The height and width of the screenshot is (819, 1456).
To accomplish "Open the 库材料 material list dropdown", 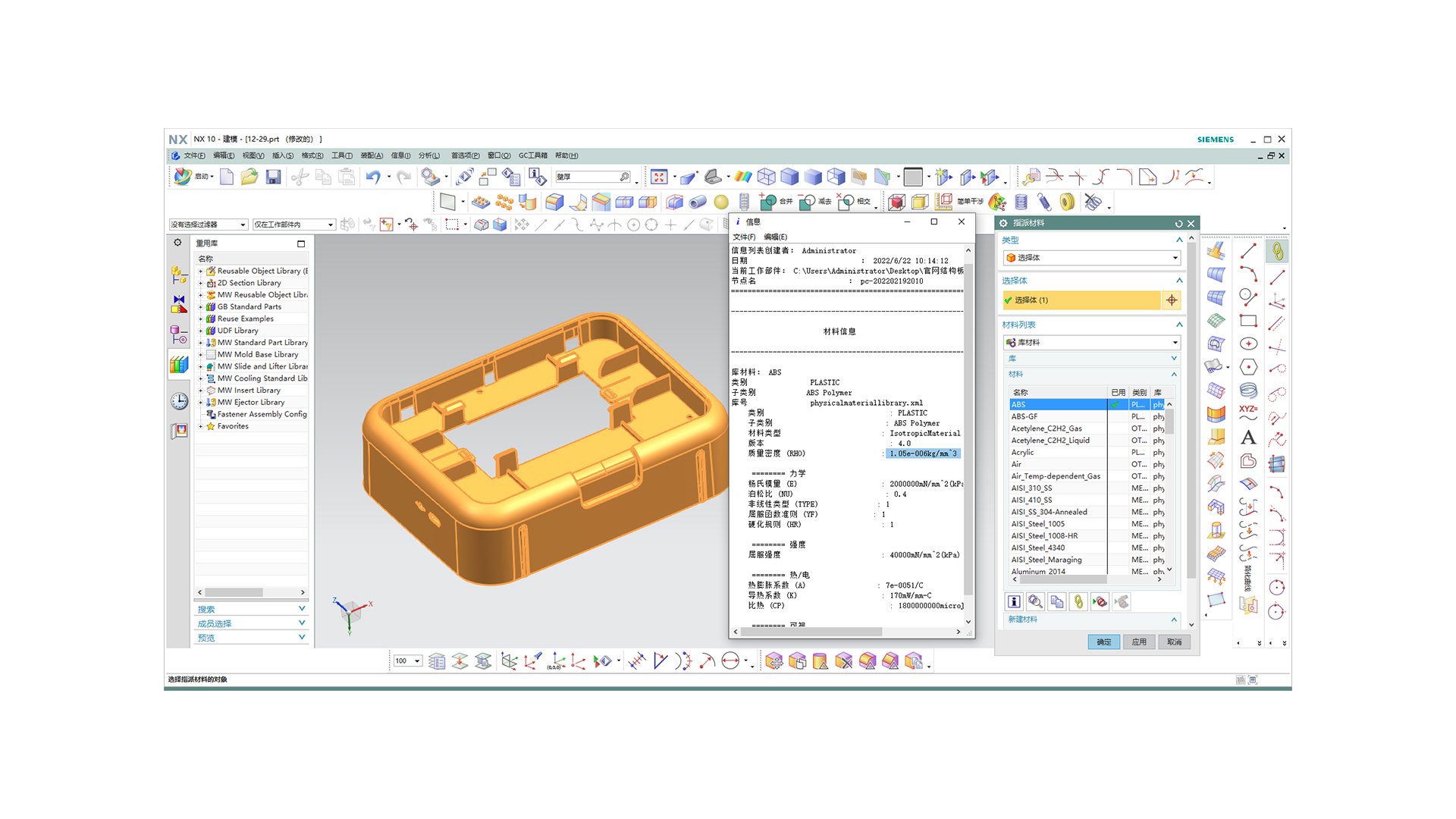I will click(1091, 343).
